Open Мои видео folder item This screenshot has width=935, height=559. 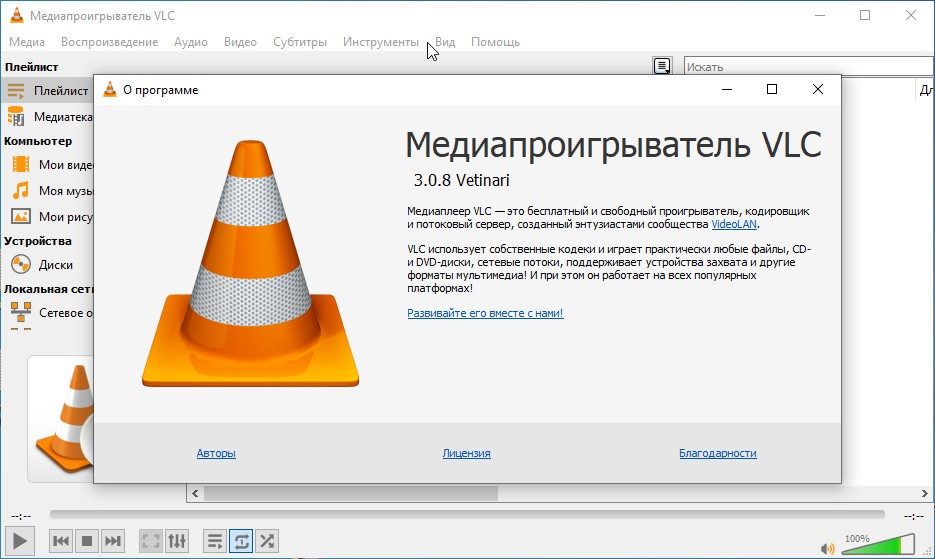(x=47, y=165)
